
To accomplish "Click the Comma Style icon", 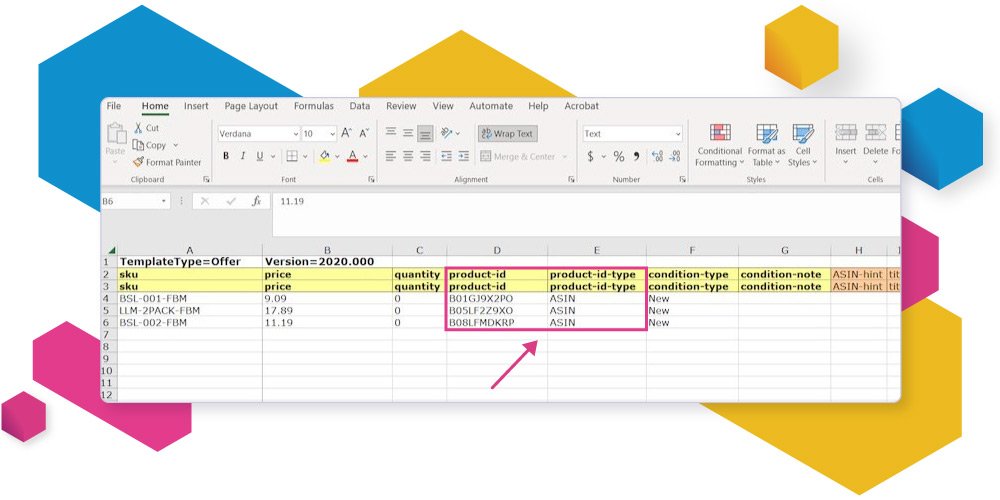I will coord(635,156).
